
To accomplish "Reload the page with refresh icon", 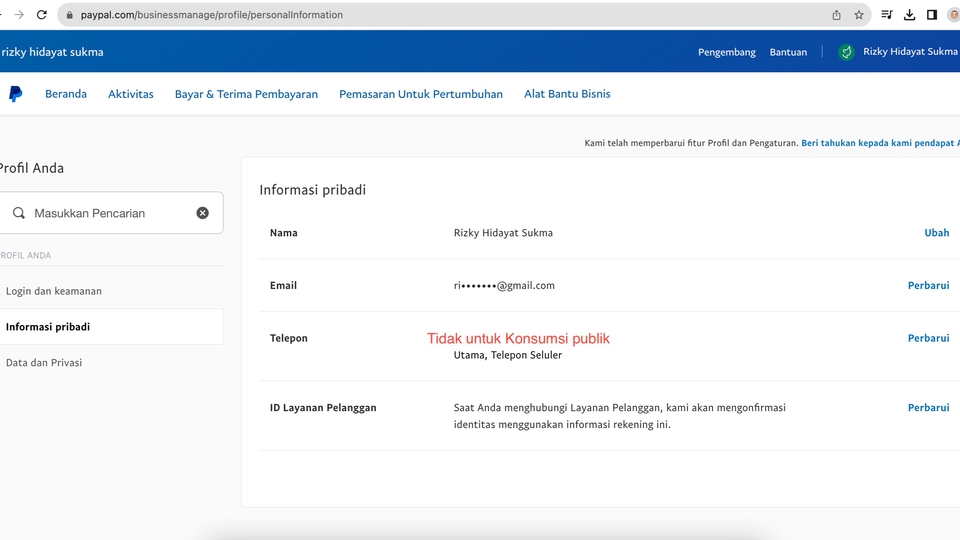I will pyautogui.click(x=42, y=15).
